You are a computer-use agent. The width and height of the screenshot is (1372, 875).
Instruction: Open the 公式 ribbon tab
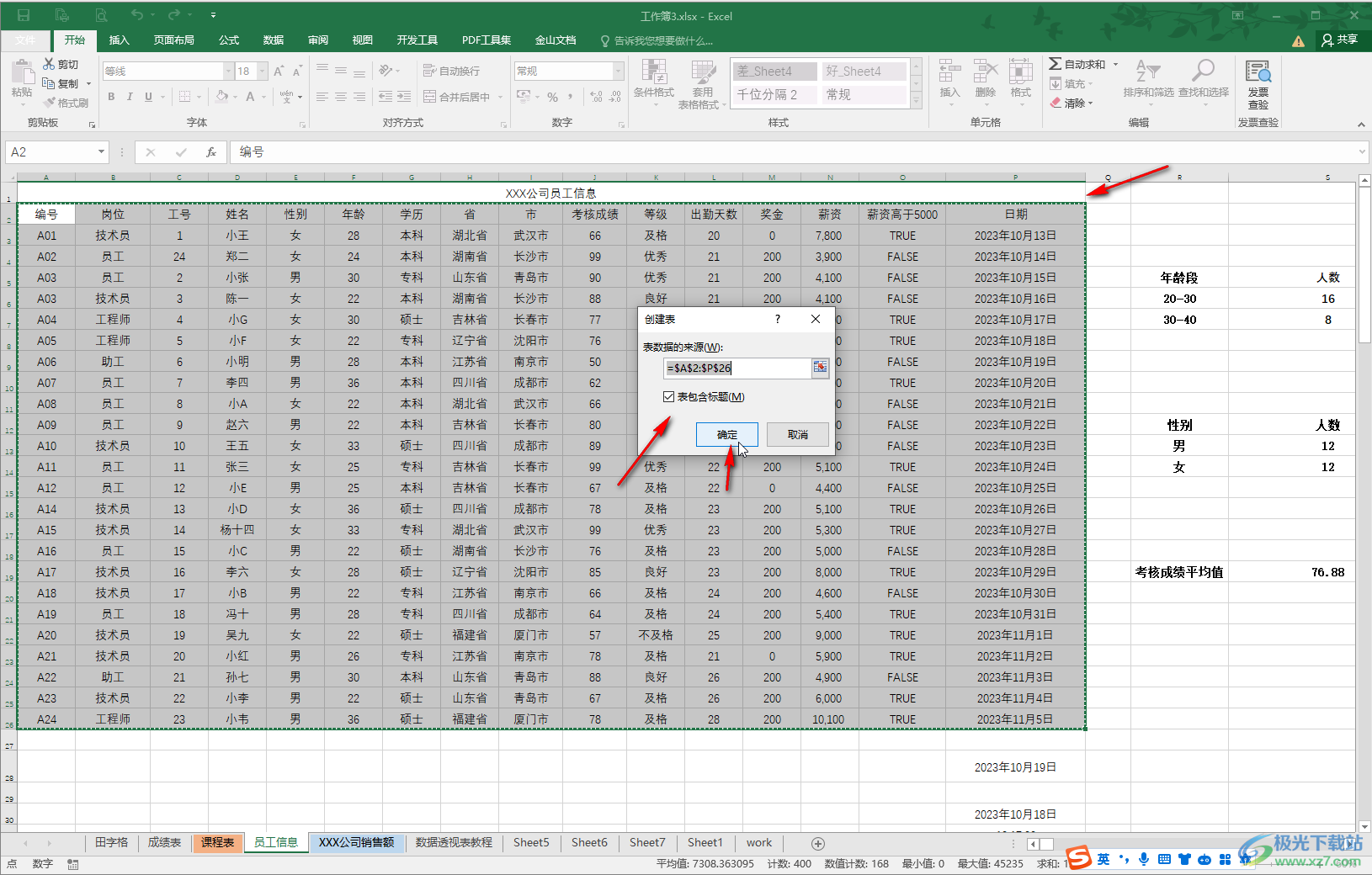click(229, 40)
